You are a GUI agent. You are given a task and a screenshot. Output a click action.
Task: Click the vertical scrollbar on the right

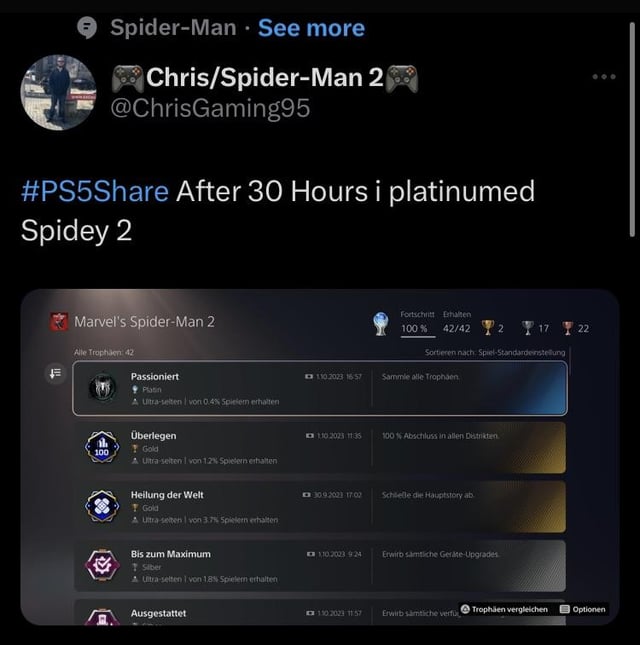[632, 130]
